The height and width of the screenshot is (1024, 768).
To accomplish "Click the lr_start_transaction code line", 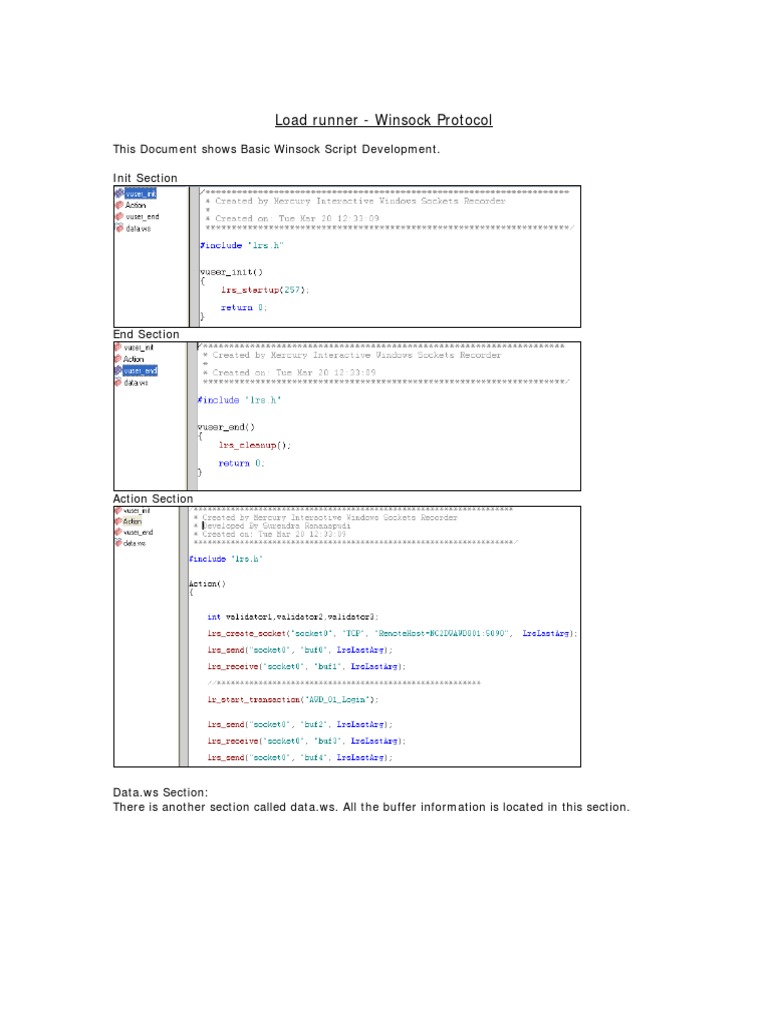I will click(293, 700).
